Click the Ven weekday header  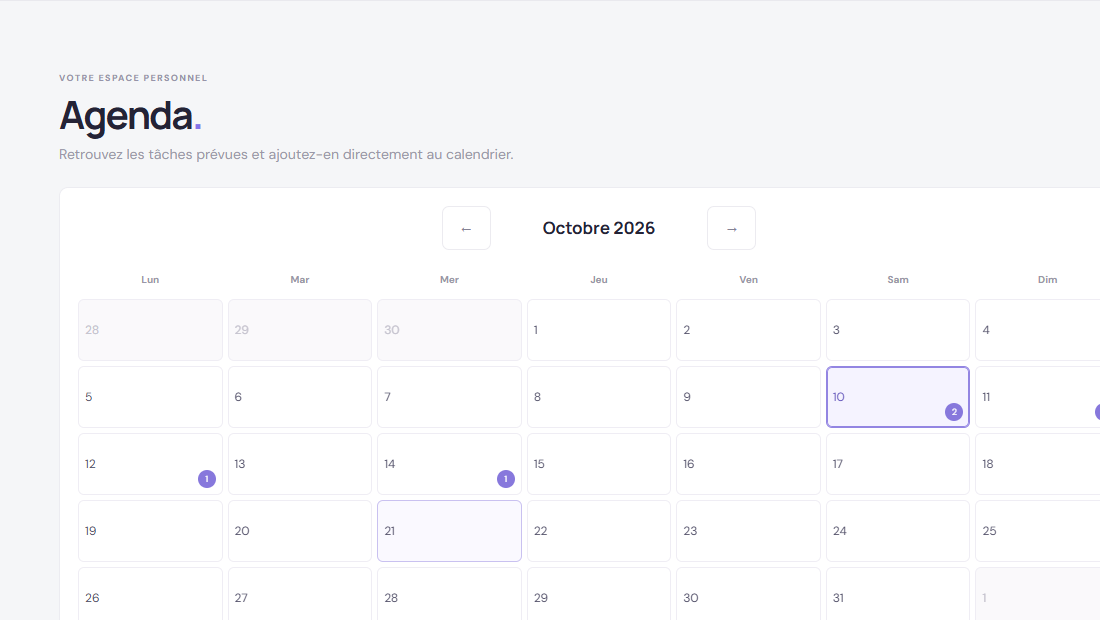748,279
